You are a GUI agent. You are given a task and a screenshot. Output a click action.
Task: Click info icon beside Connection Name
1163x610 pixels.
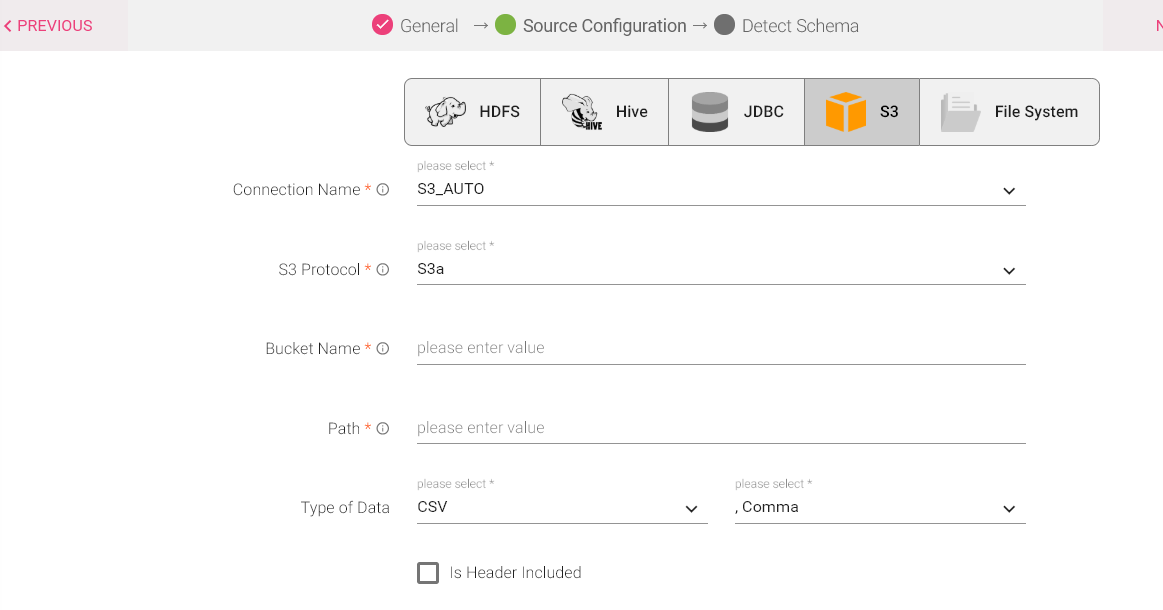coord(382,190)
